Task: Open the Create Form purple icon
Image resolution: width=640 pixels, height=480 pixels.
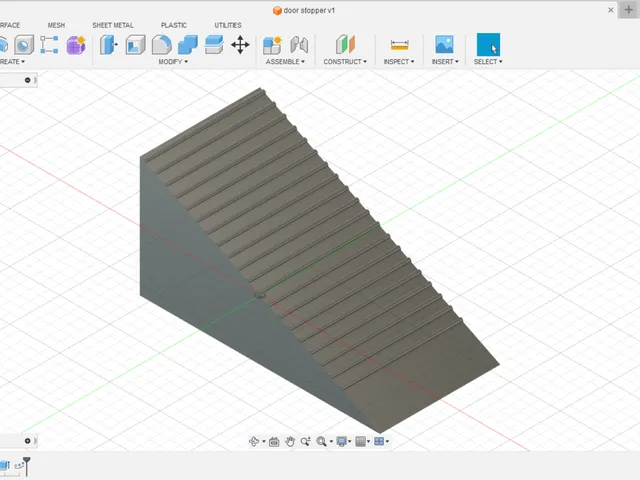Action: tap(76, 45)
